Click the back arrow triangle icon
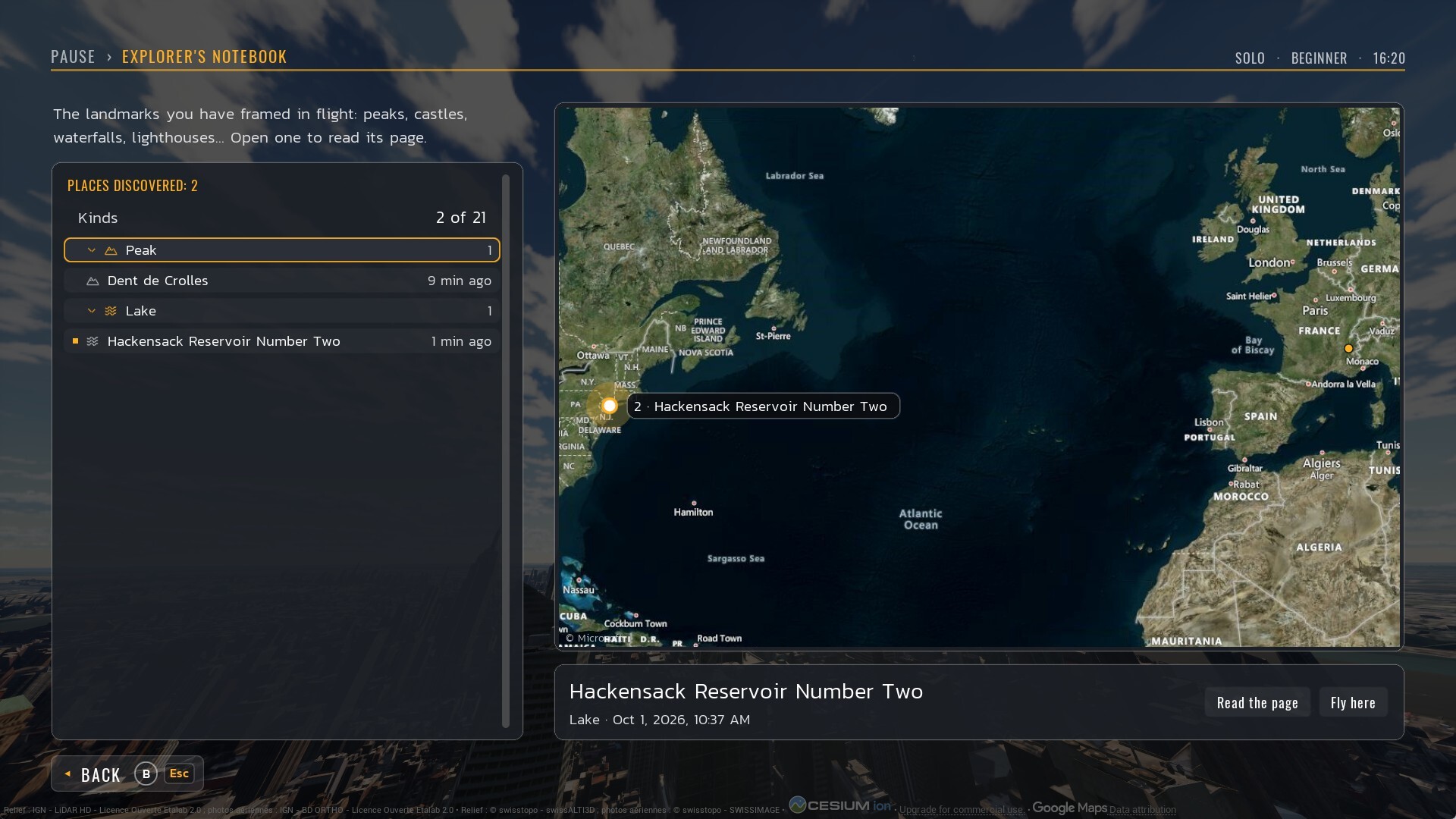The image size is (1456, 819). (x=67, y=773)
